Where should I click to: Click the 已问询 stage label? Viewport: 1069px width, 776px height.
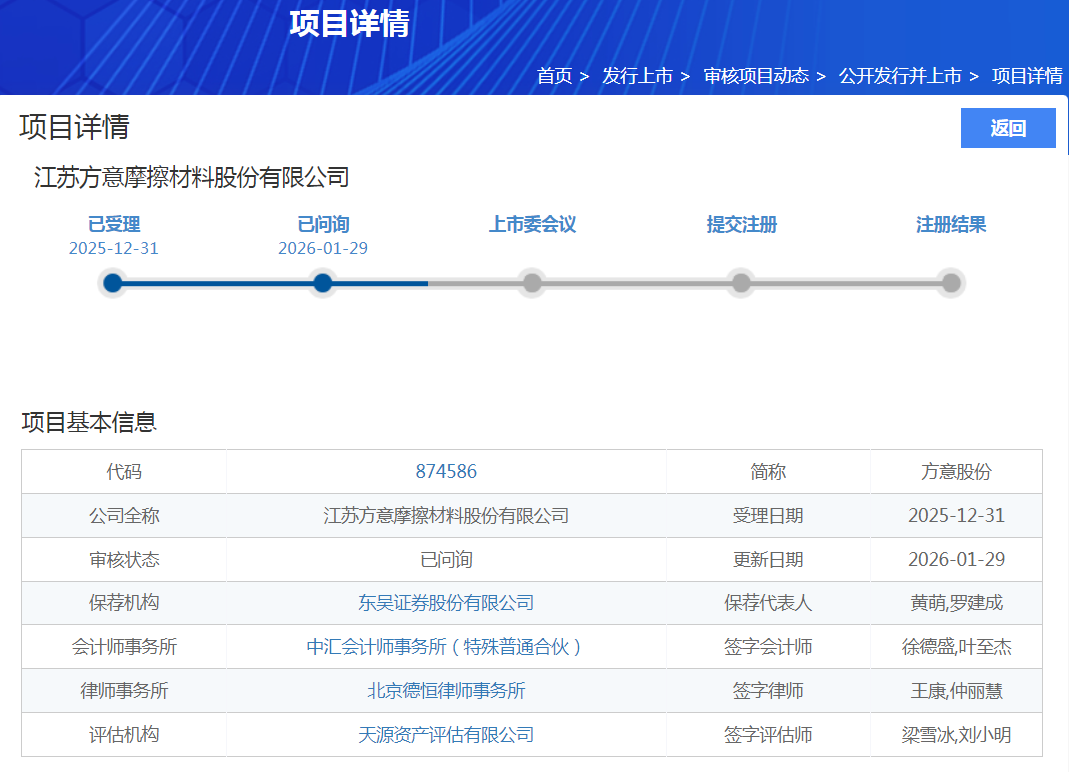click(x=323, y=224)
